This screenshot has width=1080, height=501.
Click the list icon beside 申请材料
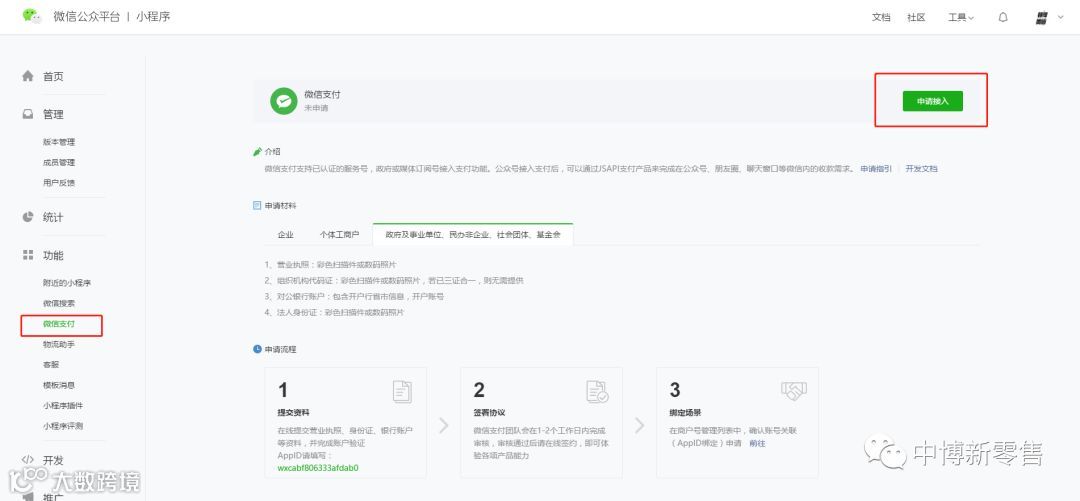point(258,205)
